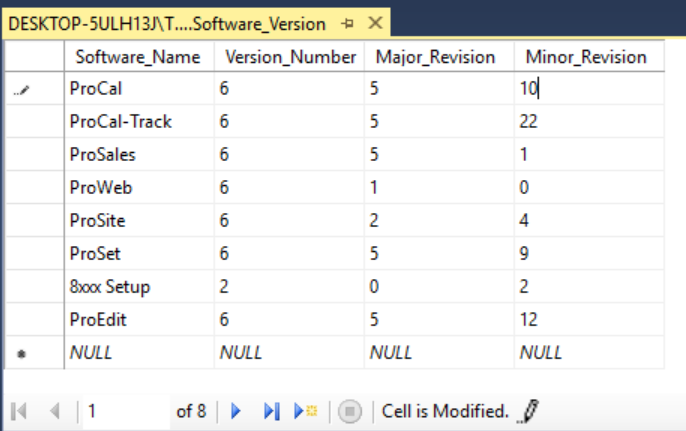Click ProSales Minor_Revision value 1
The width and height of the screenshot is (686, 431).
(589, 154)
